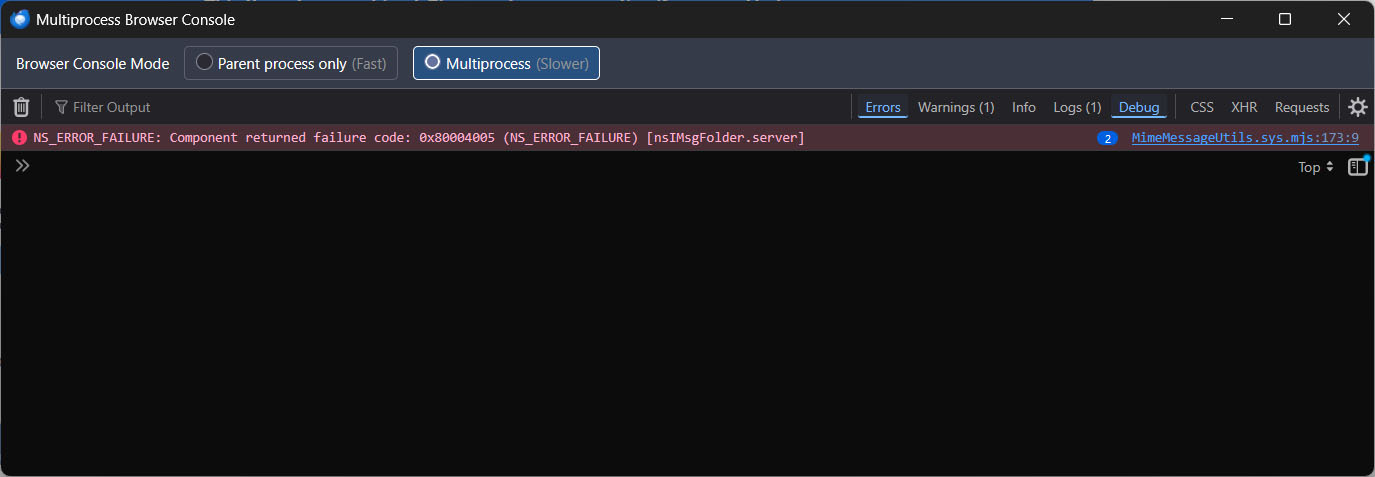The image size is (1375, 477).
Task: Toggle the Info filter
Action: coord(1024,107)
